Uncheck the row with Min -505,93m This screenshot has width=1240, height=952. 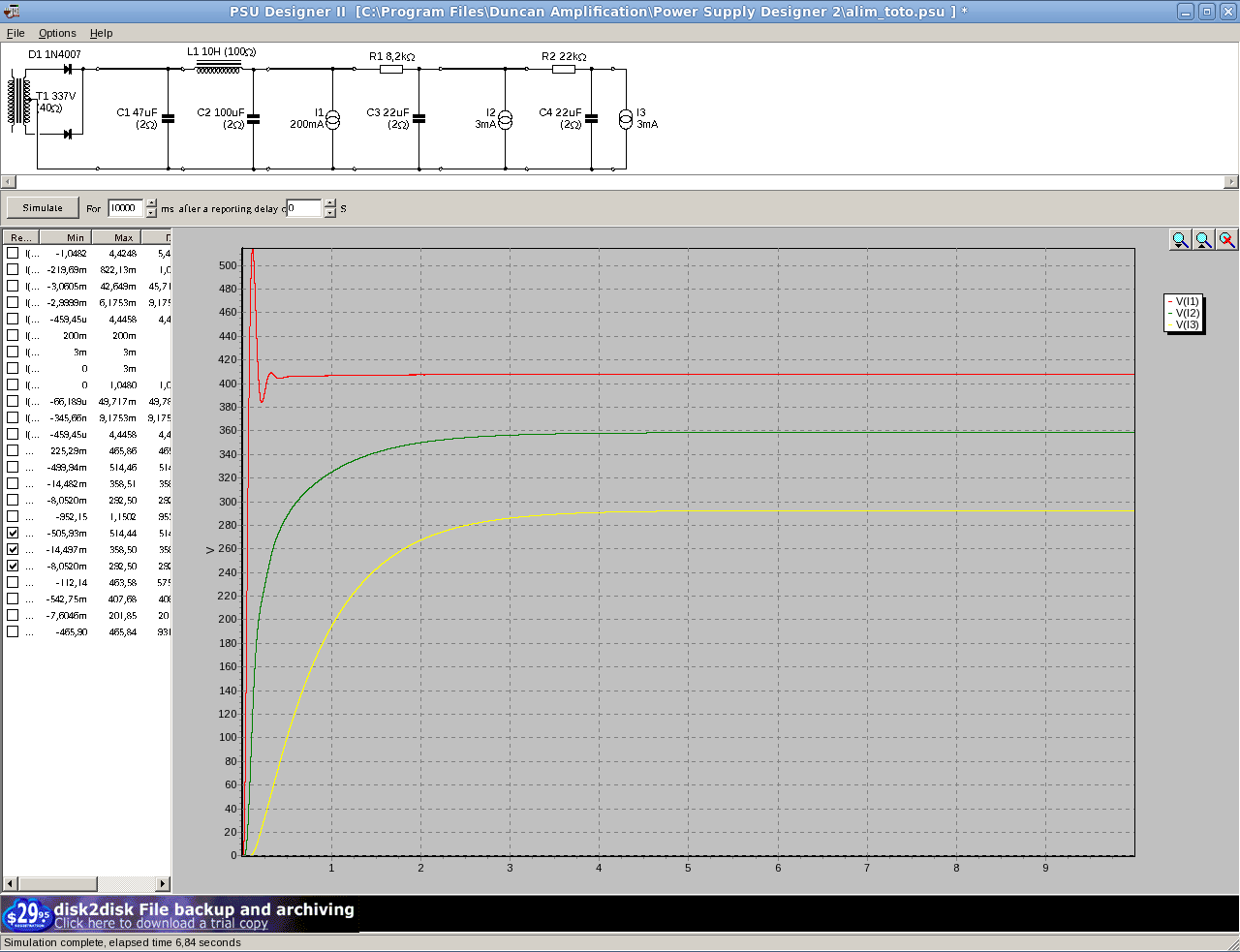tap(13, 533)
